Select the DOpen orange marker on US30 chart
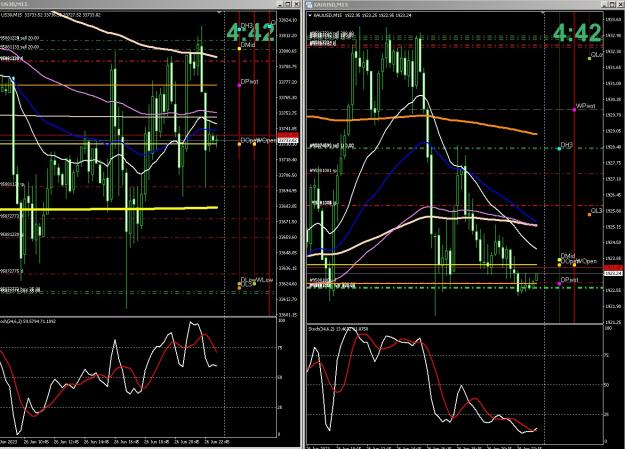 click(x=239, y=144)
